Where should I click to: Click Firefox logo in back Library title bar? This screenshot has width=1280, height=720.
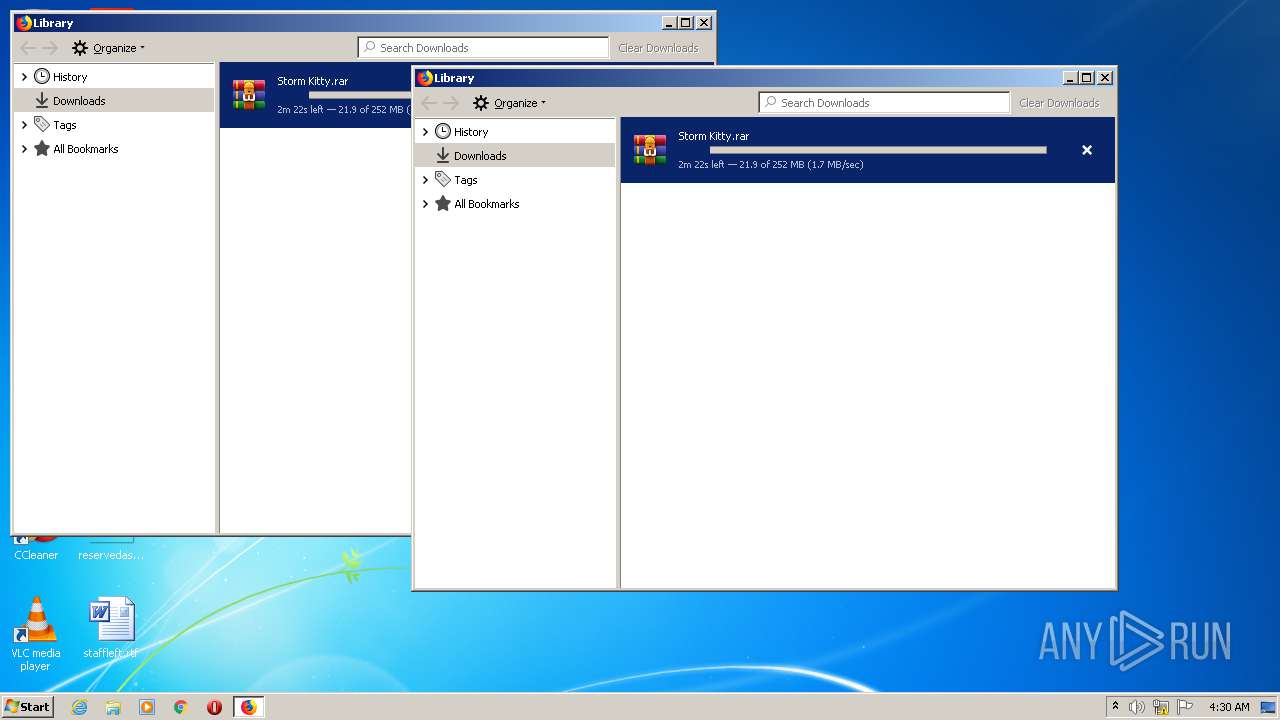tap(24, 23)
